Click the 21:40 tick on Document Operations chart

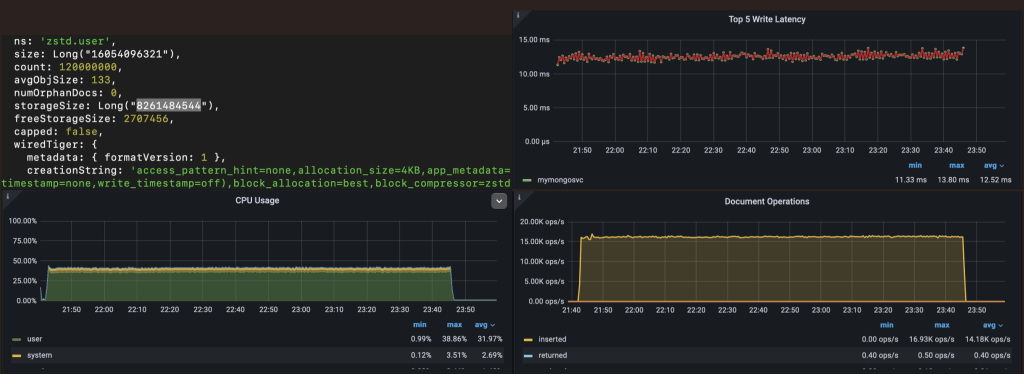click(x=572, y=309)
